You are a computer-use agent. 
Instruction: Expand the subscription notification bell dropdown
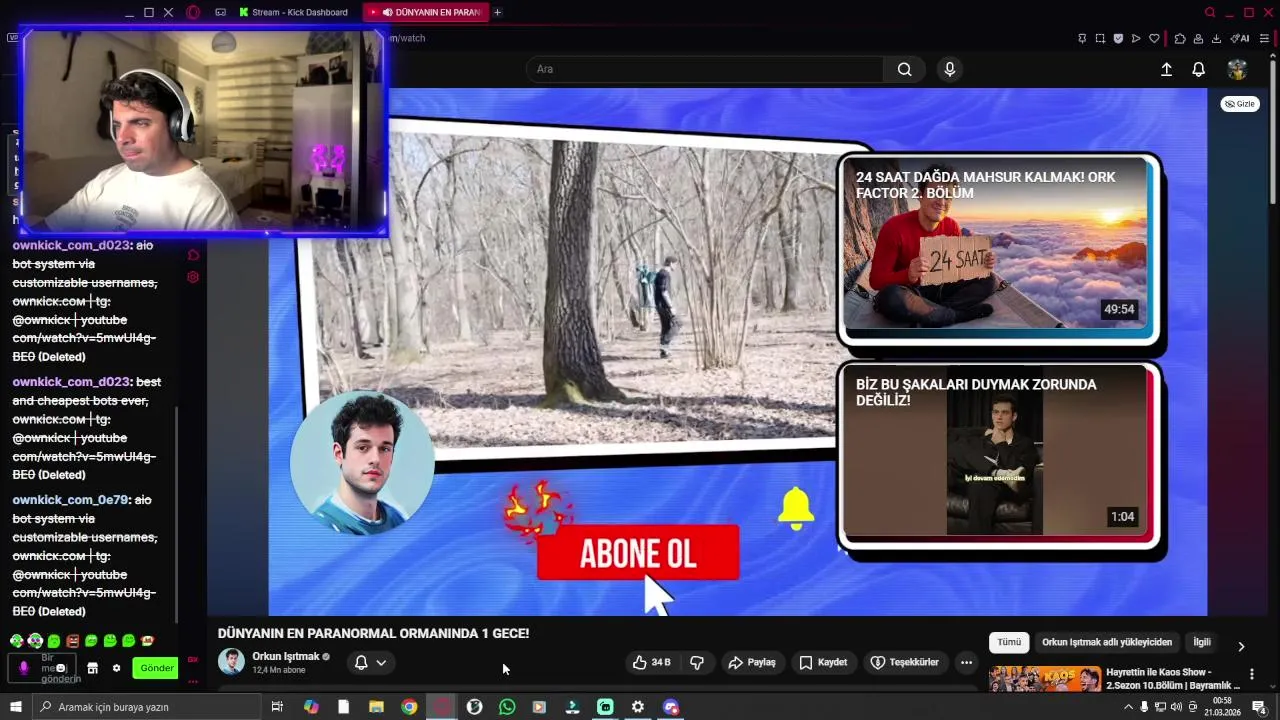point(370,662)
